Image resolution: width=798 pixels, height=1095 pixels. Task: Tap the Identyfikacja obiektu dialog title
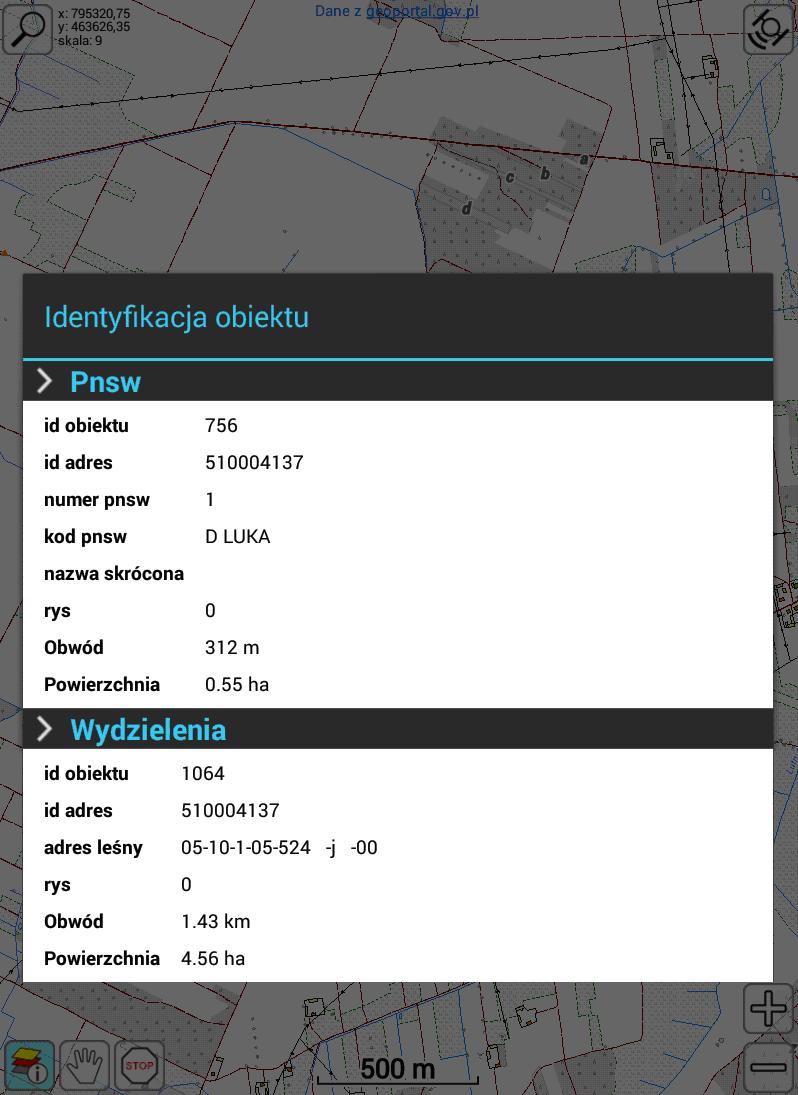coord(176,316)
